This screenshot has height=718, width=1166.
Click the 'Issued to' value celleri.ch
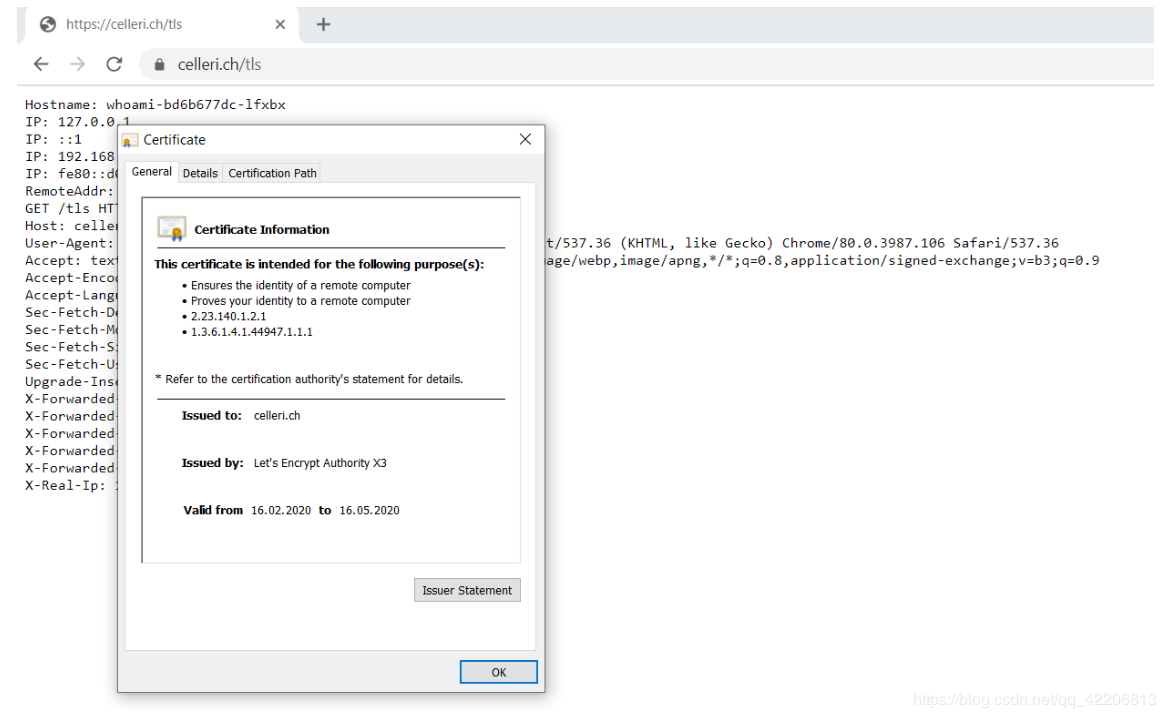click(277, 415)
